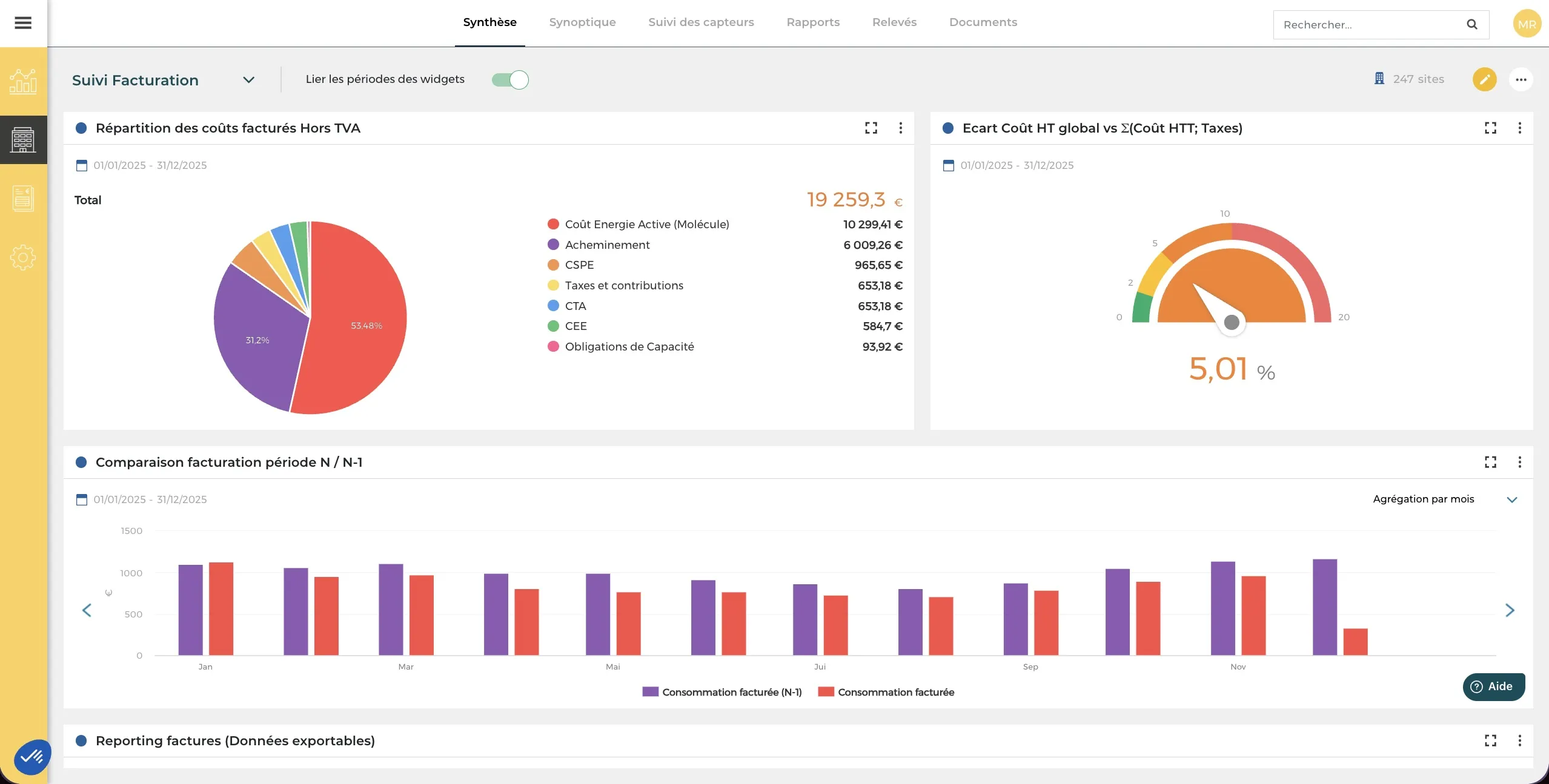The height and width of the screenshot is (784, 1549).
Task: Open the buildings/sites section in the sidebar
Action: [23, 139]
